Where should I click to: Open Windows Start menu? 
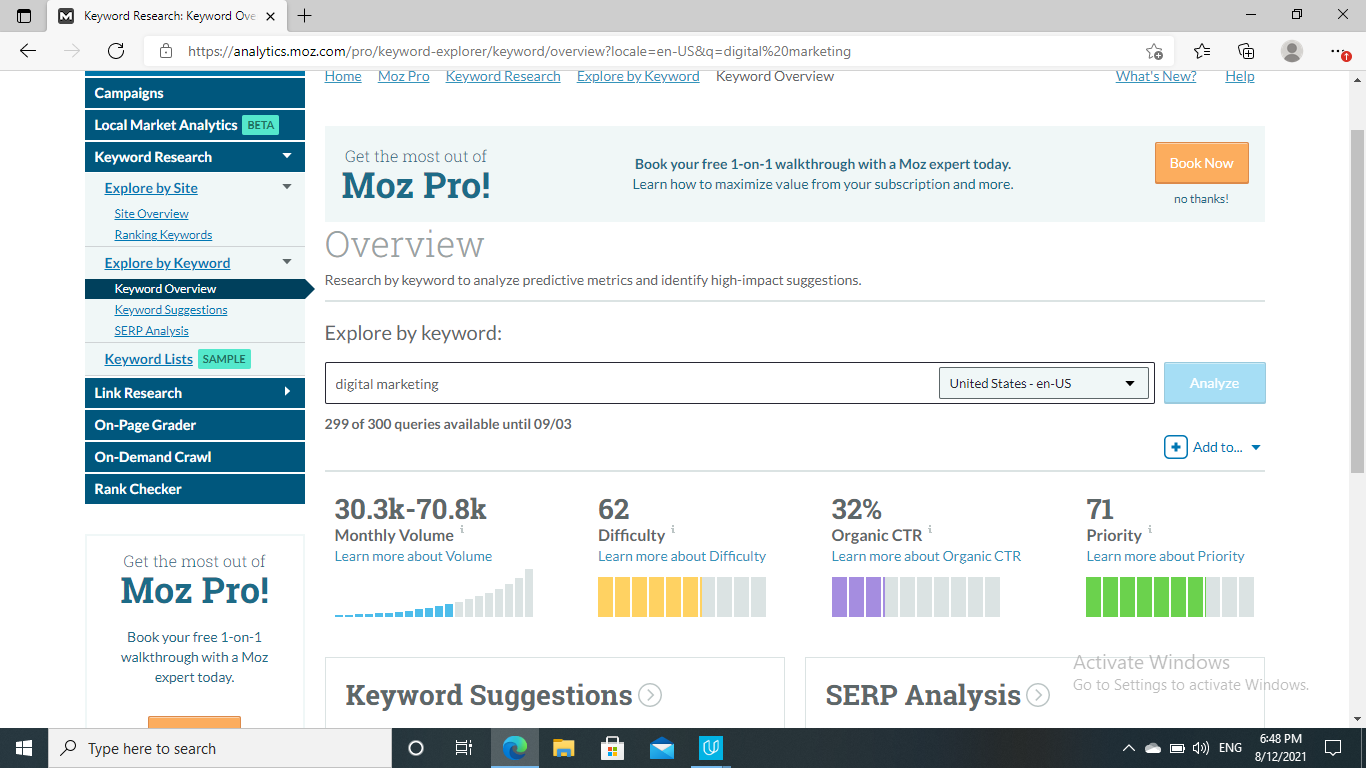24,748
